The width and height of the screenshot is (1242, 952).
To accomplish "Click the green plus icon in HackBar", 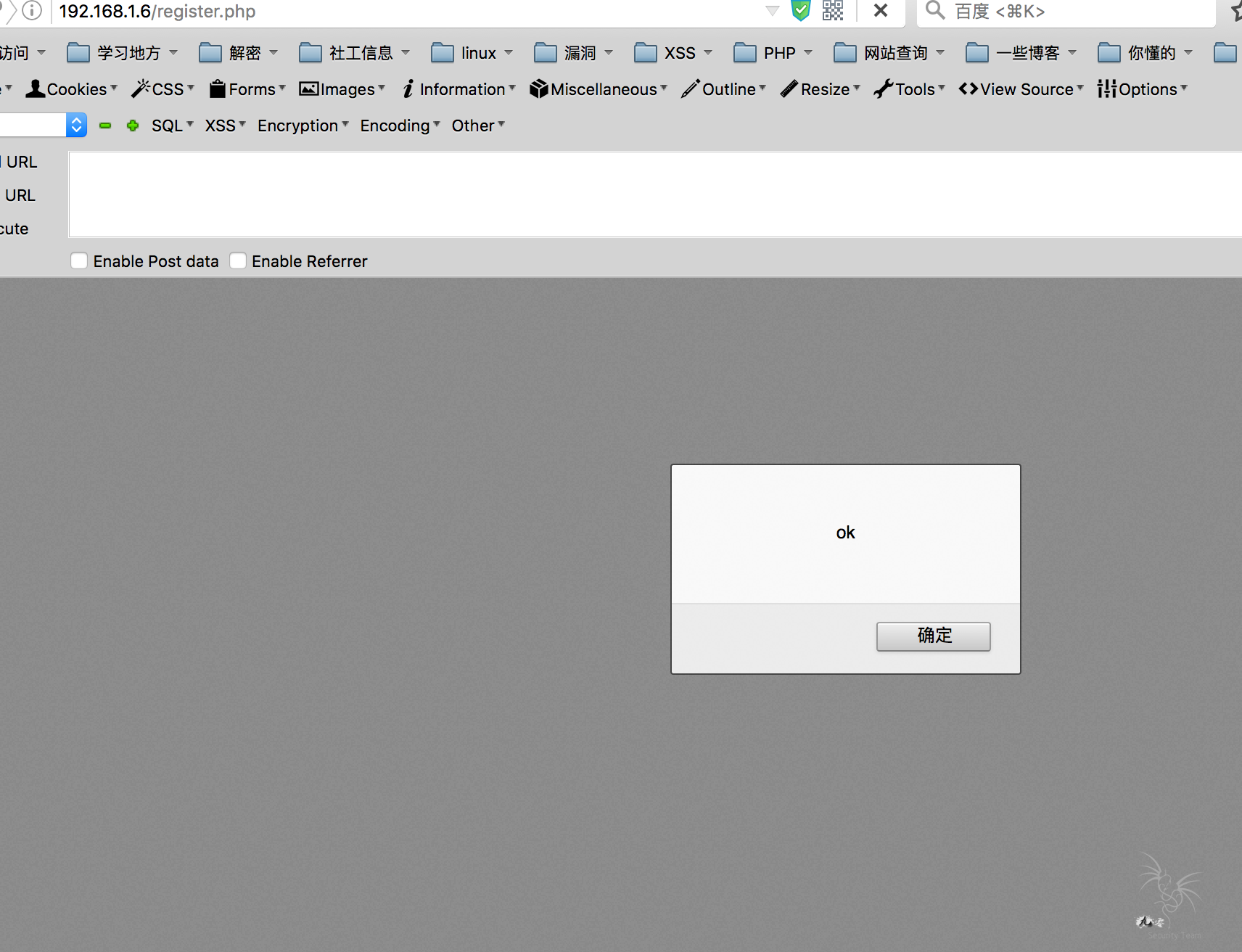I will [x=133, y=126].
